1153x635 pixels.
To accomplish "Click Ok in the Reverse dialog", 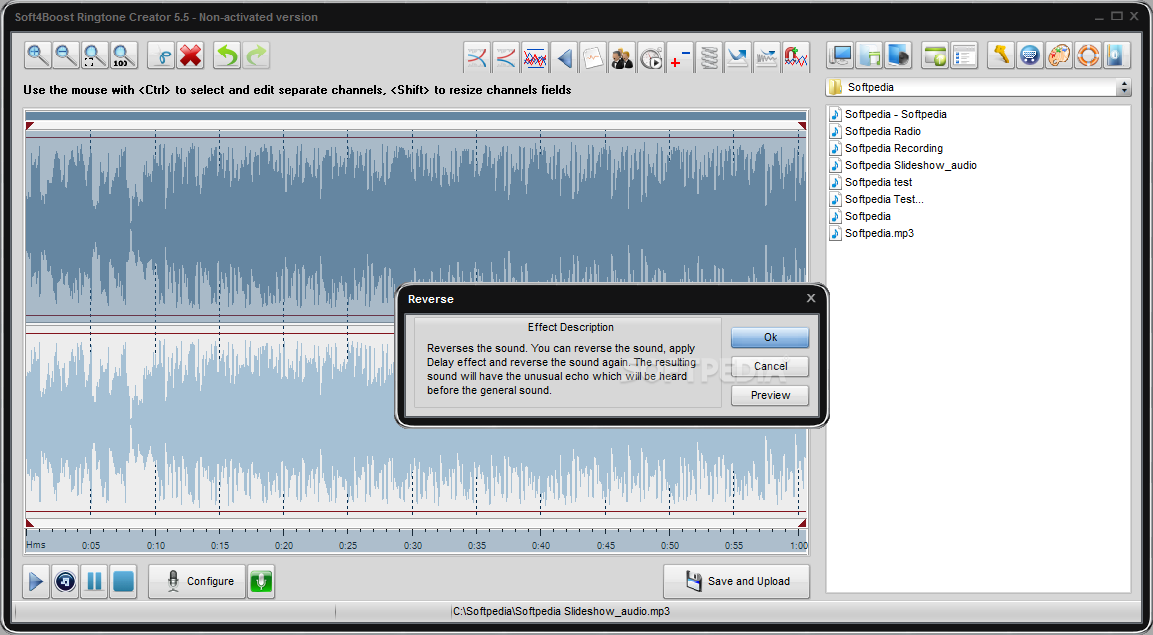I will 770,337.
